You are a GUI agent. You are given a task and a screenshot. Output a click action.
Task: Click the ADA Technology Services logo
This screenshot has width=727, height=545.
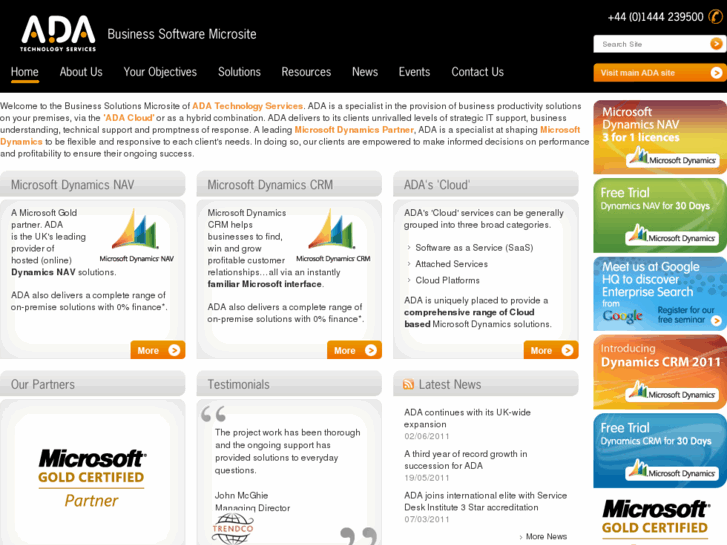coord(58,33)
